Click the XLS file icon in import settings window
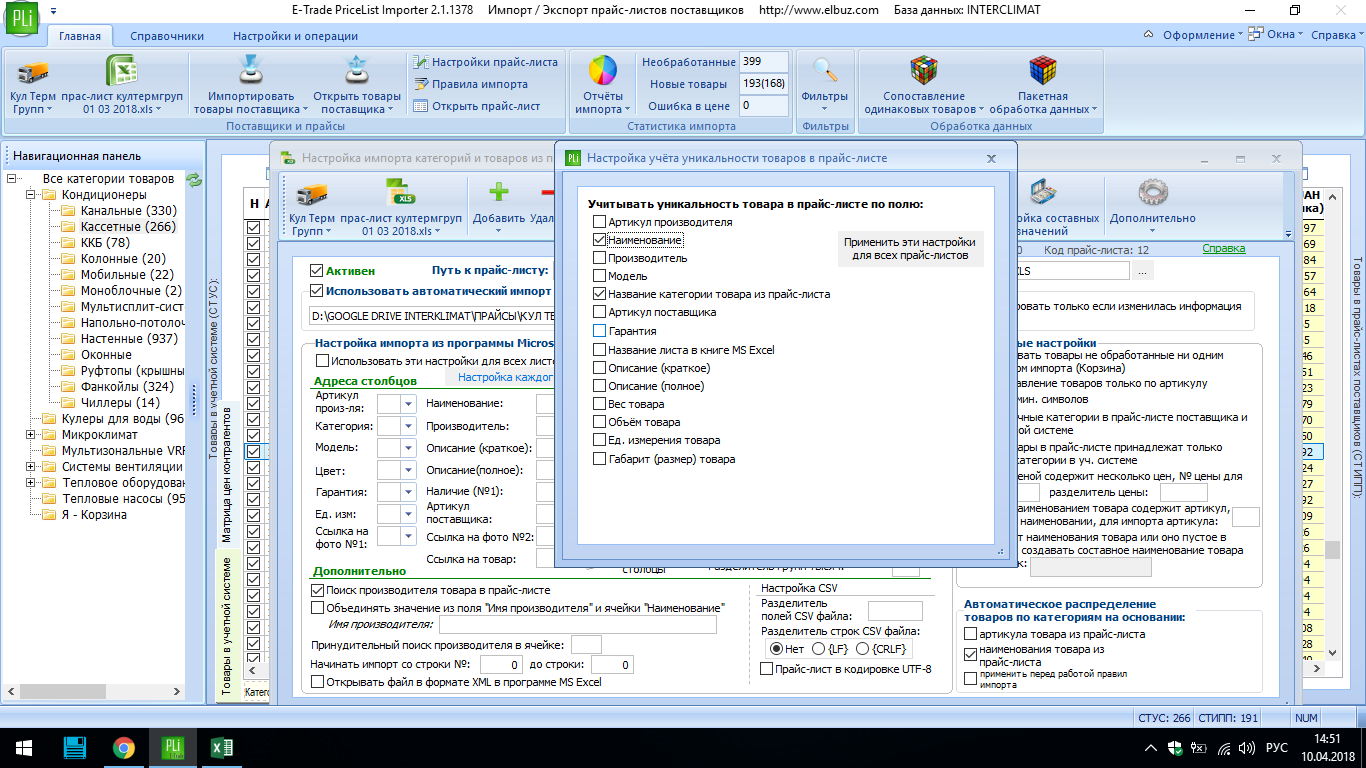The width and height of the screenshot is (1366, 768). [401, 192]
